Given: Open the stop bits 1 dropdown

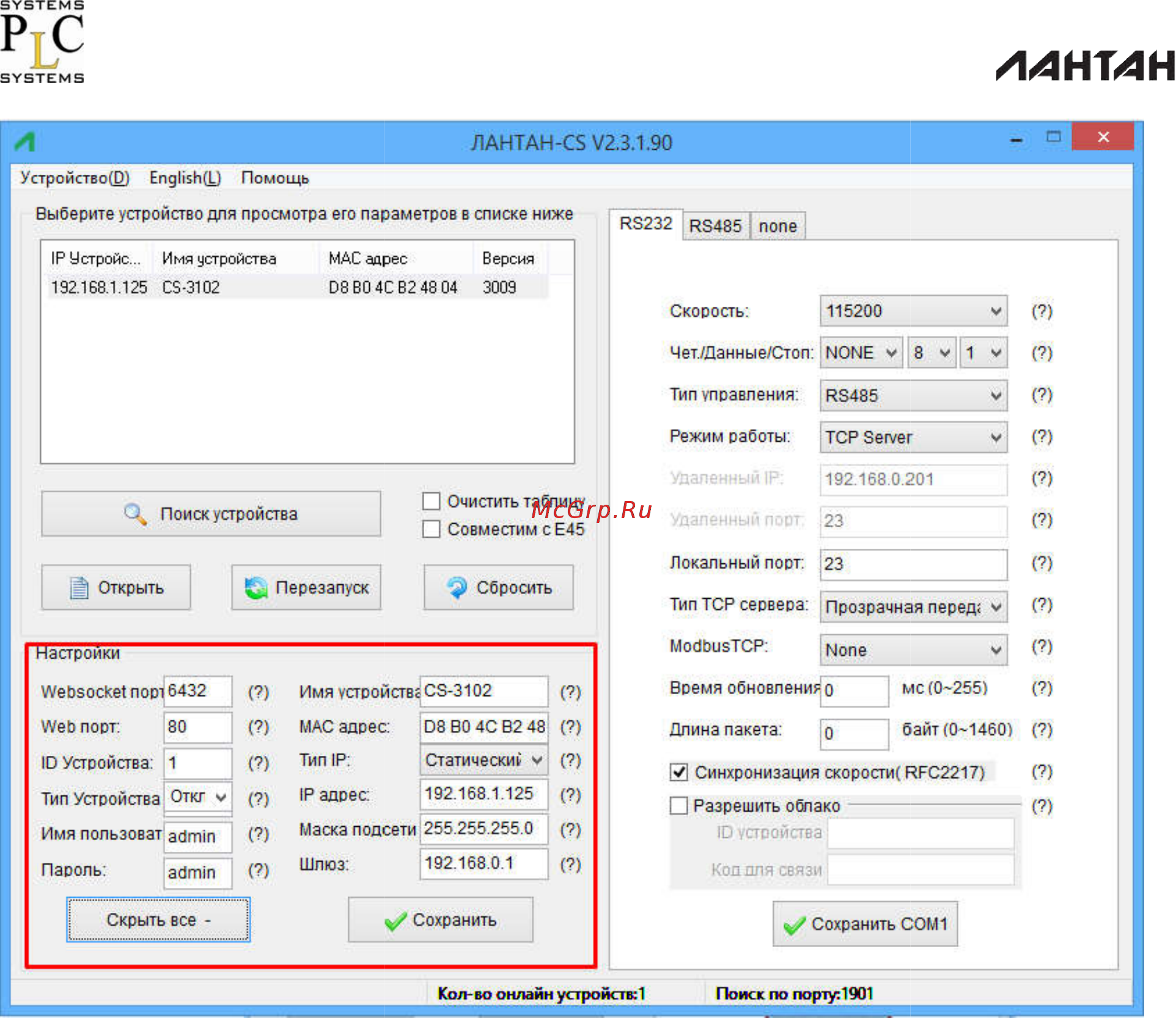Looking at the screenshot, I should click(983, 353).
